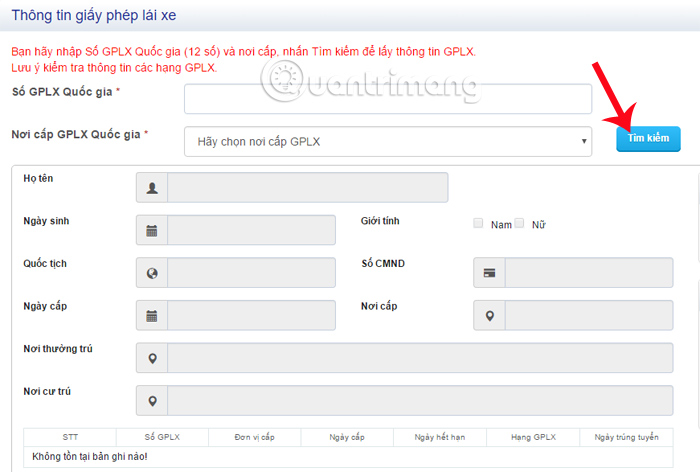
Task: Click the calendar icon beside Ngày sinh
Action: (152, 230)
